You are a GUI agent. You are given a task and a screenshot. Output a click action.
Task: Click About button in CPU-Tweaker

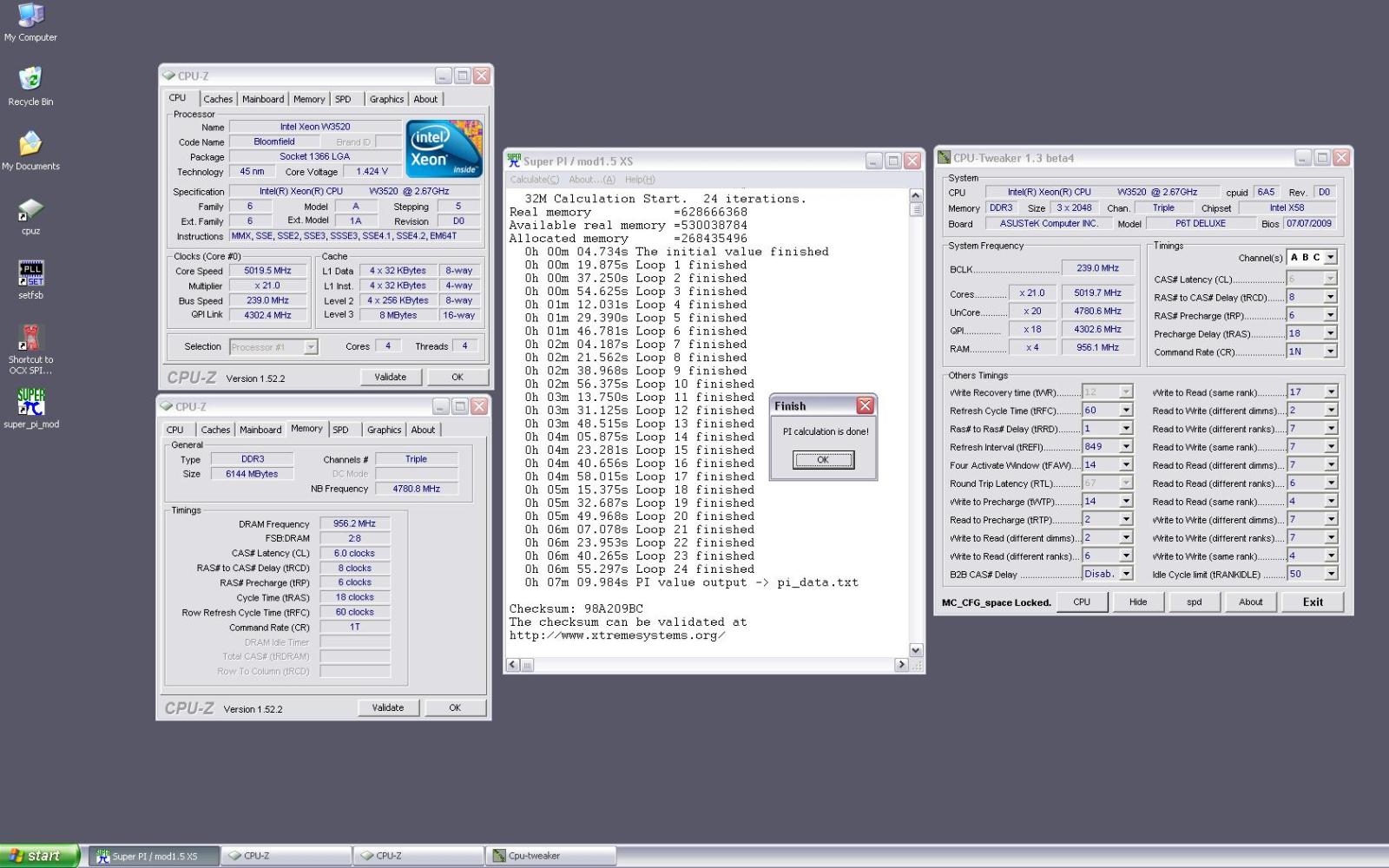[1251, 602]
